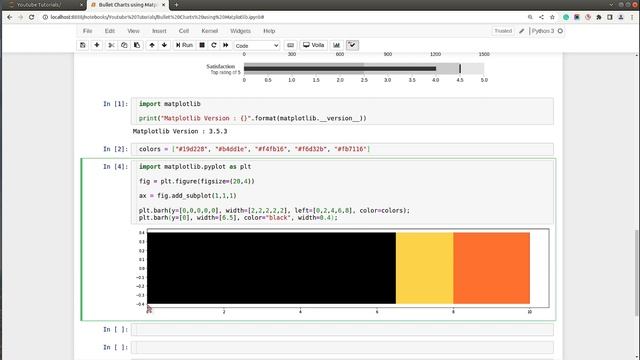Click the plt.barh line with color=colors

pyautogui.click(x=274, y=211)
